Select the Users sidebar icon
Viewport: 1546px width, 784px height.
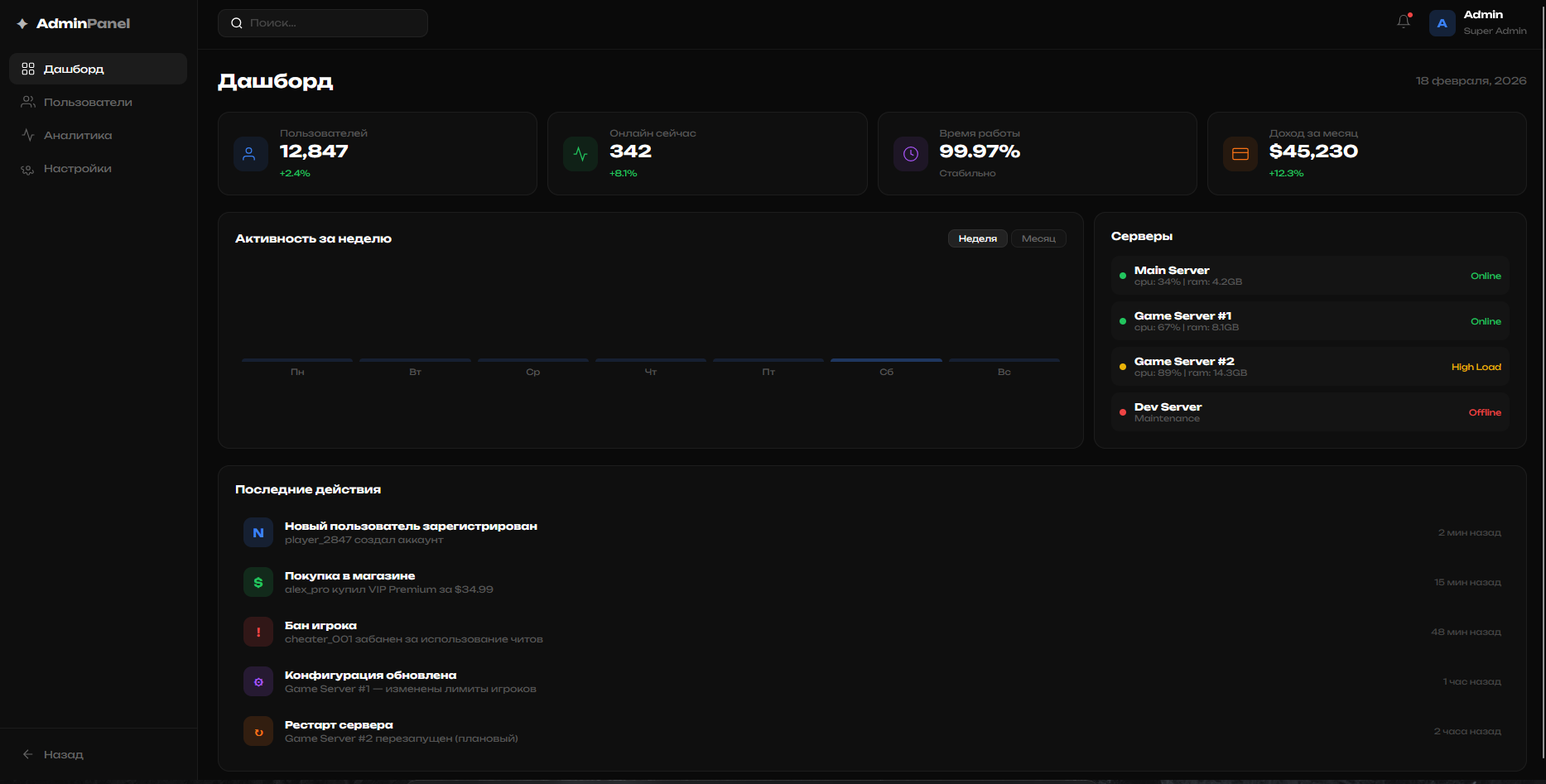click(27, 102)
